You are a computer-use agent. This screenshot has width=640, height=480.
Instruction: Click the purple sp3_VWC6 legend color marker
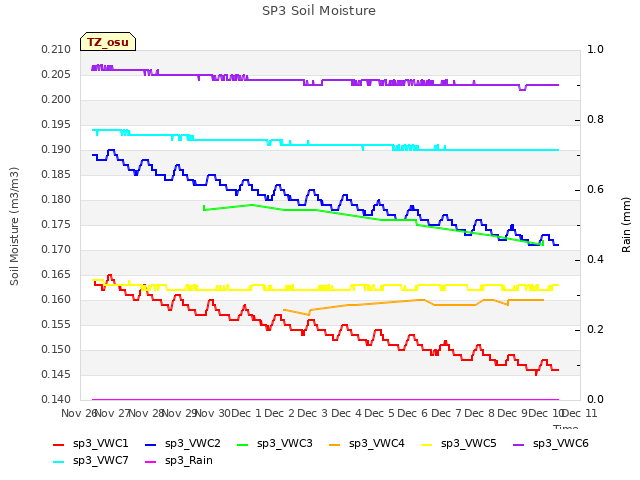[519, 444]
